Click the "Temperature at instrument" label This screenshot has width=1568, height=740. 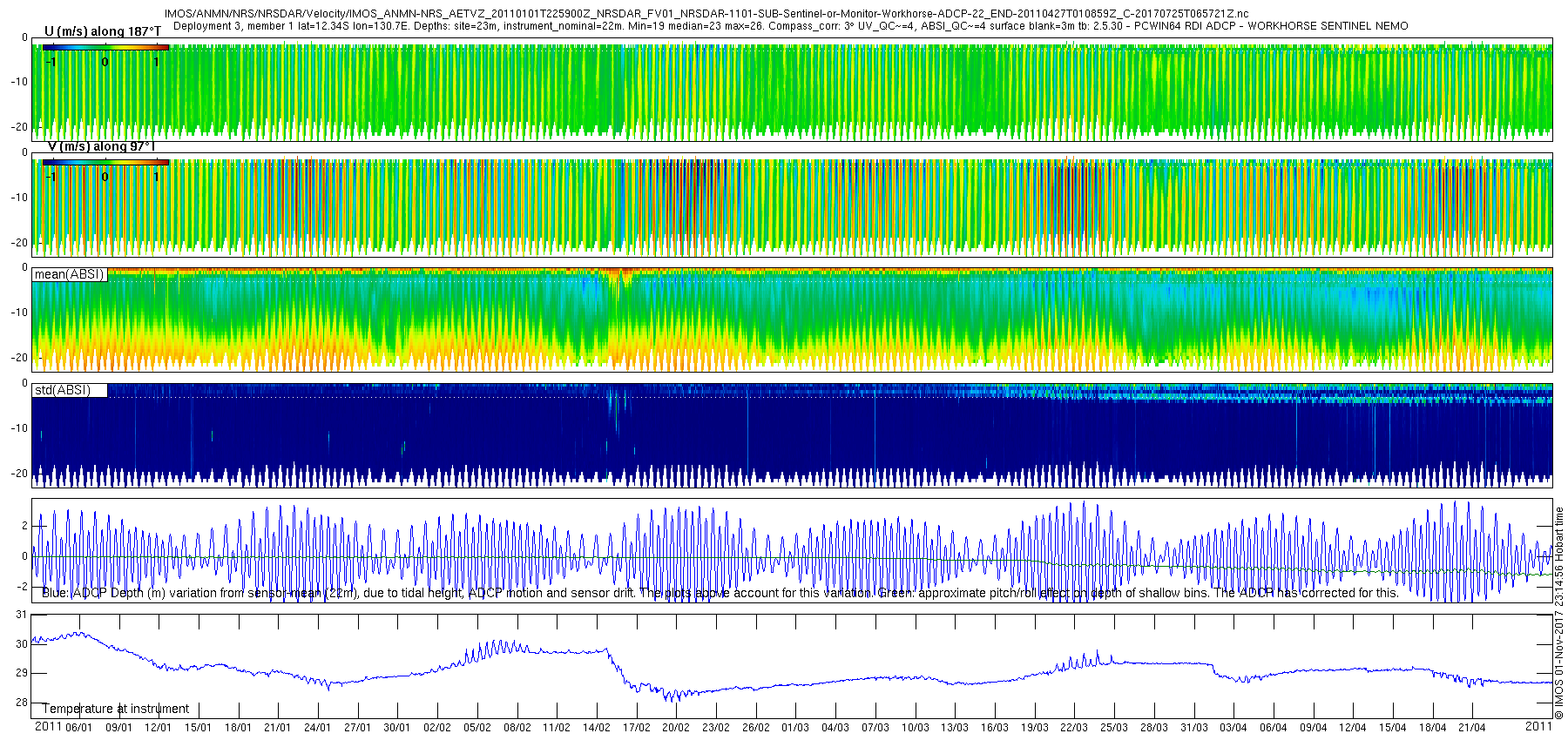tap(116, 709)
